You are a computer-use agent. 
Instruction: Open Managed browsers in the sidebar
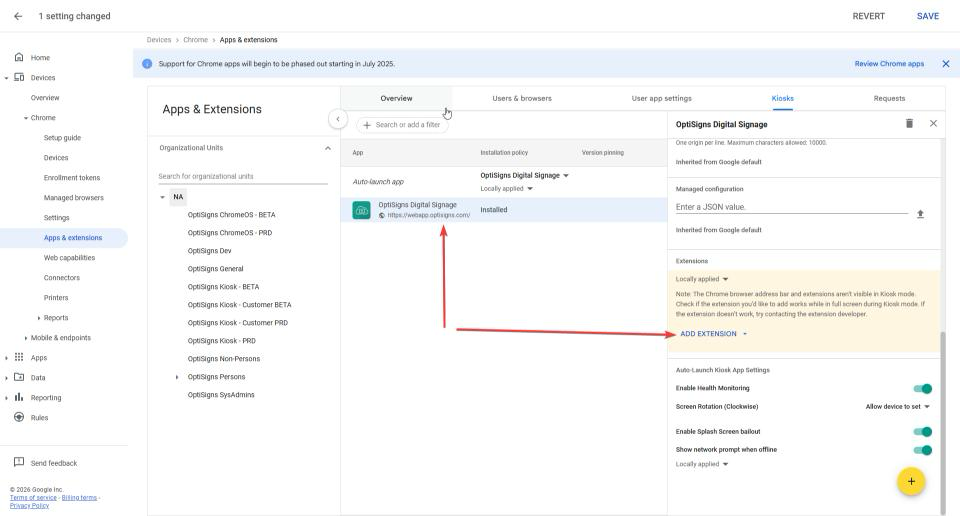[x=73, y=198]
